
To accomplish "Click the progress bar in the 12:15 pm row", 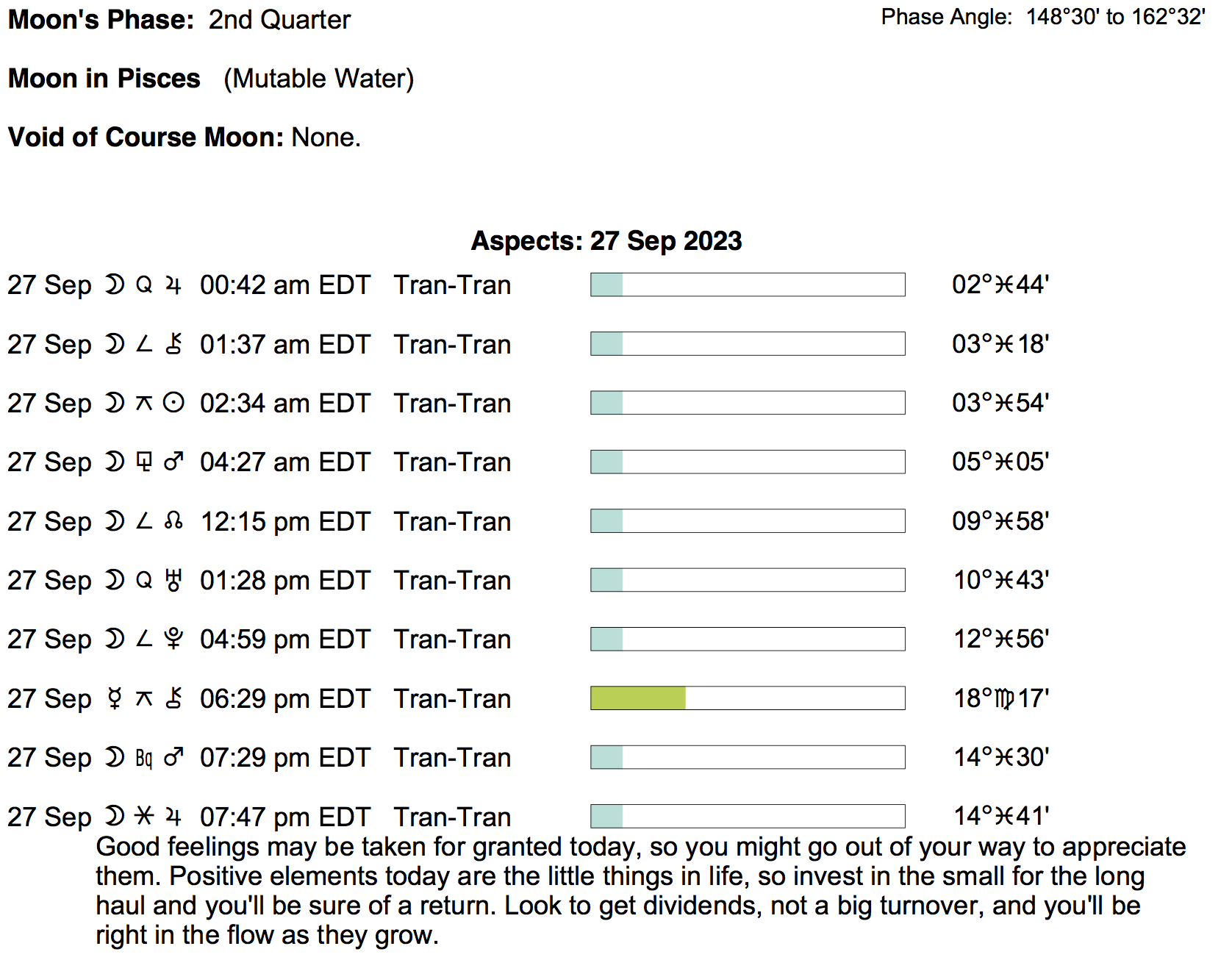I will click(748, 521).
